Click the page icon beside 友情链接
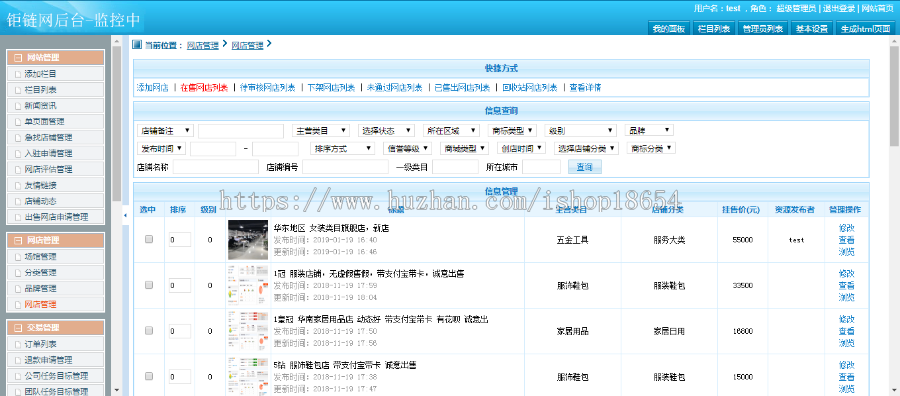900x396 pixels. (18, 185)
